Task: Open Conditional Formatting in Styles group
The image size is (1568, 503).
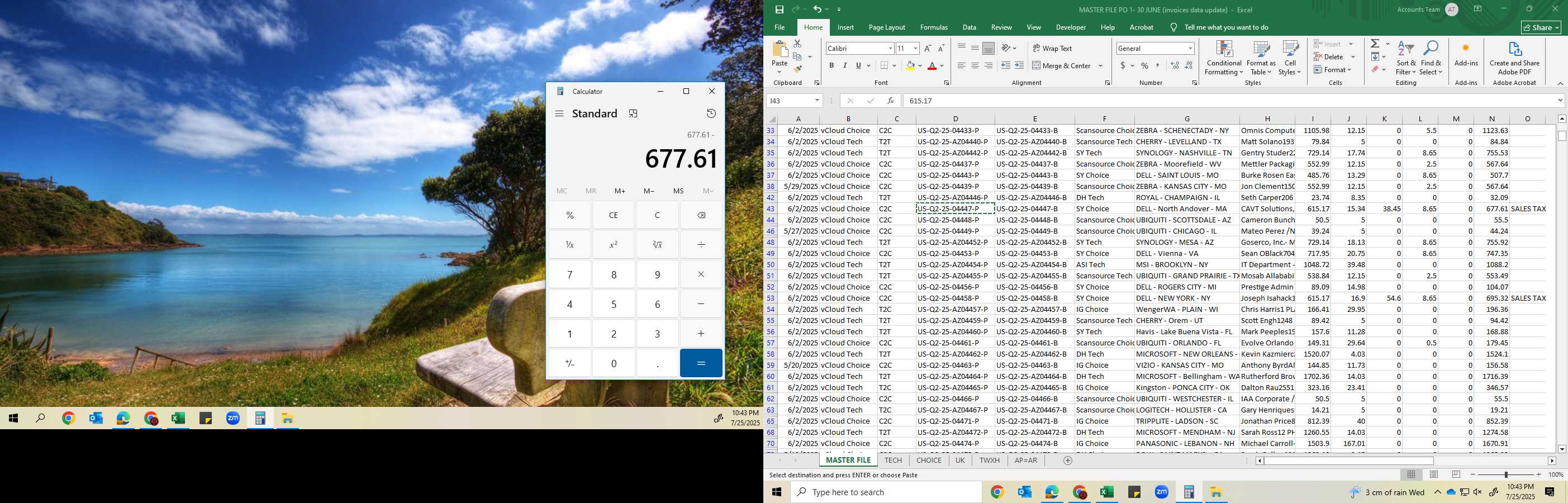Action: point(1224,59)
